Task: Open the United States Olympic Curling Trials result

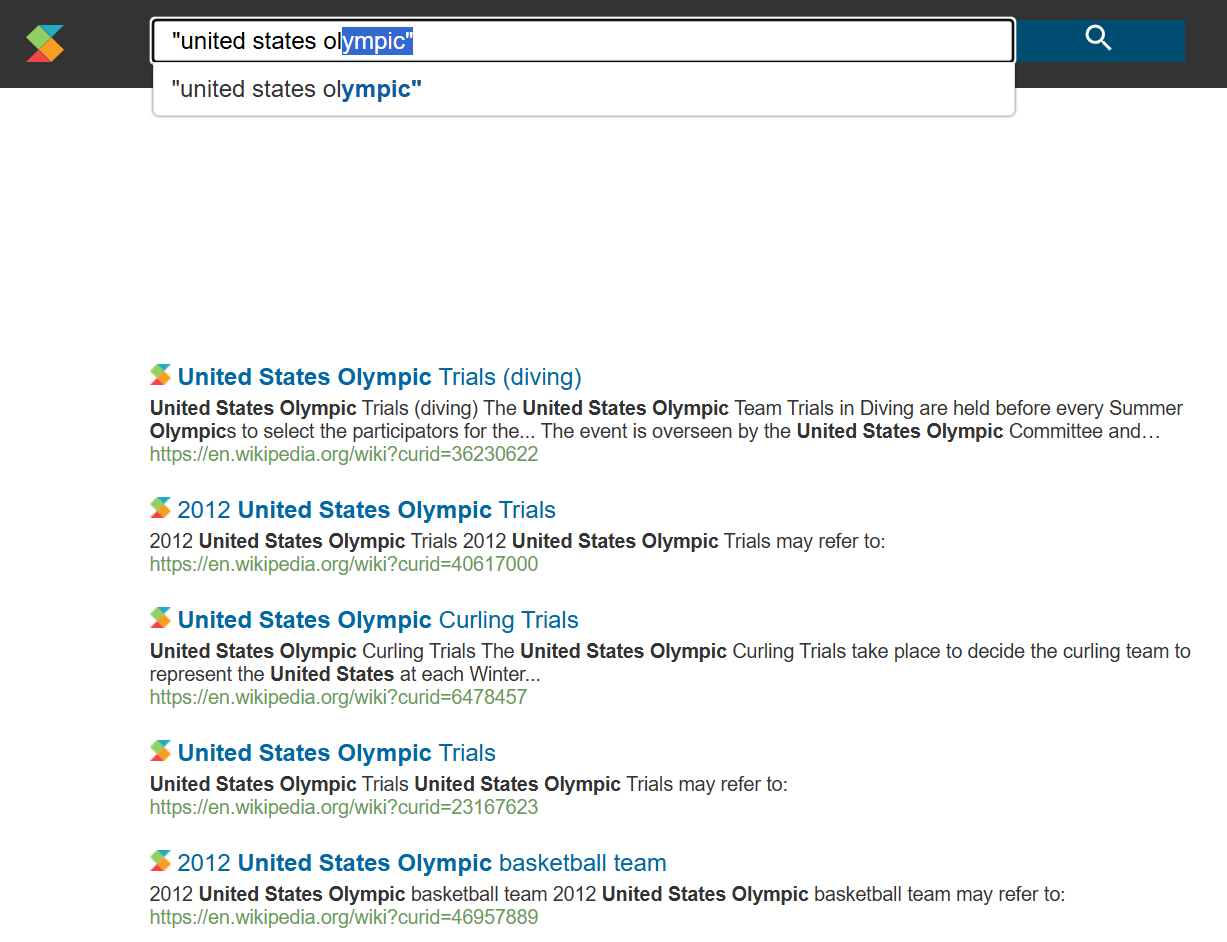Action: (x=378, y=620)
